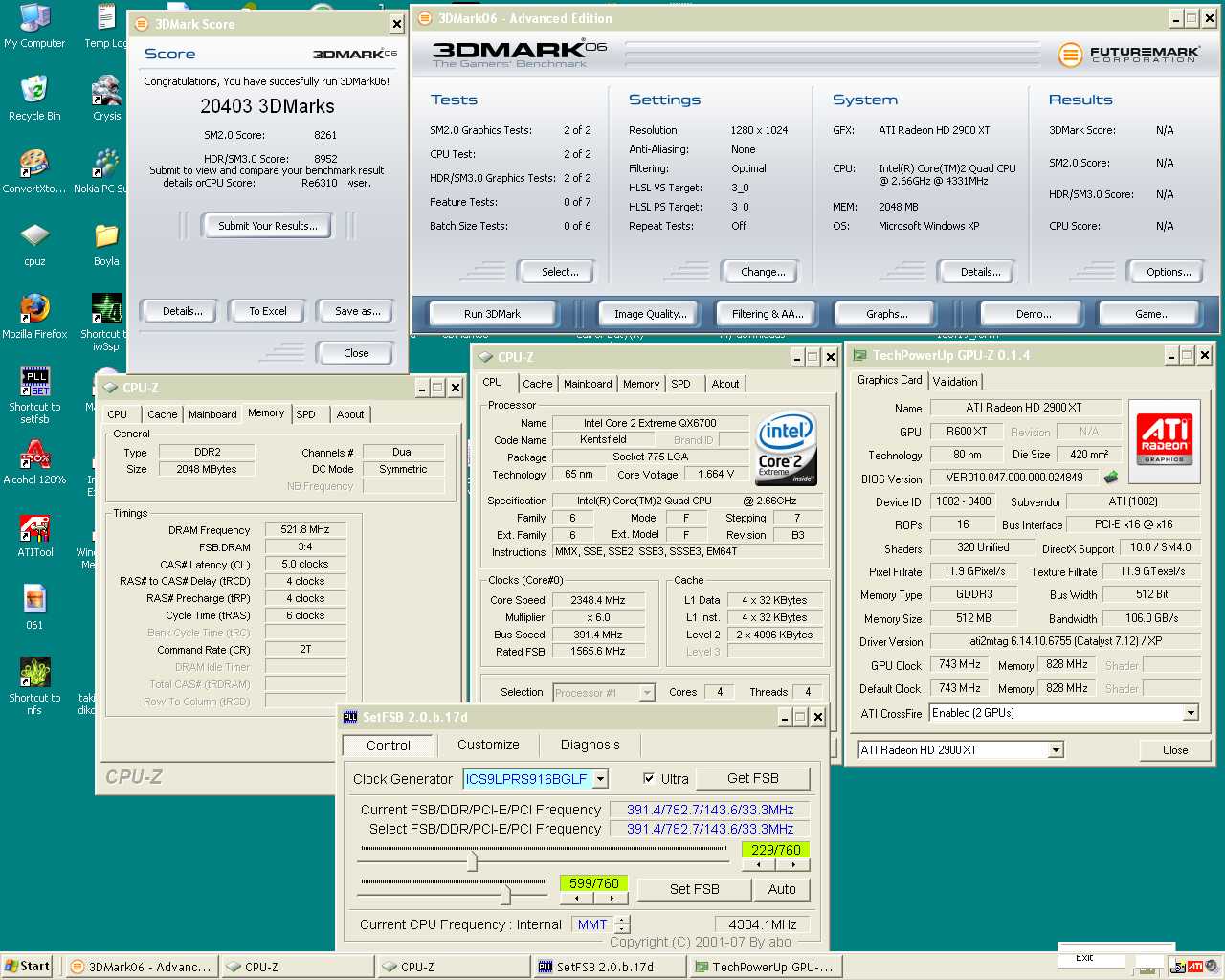Toggle the Ultra checkbox in SetFSB
The width and height of the screenshot is (1225, 980).
[x=649, y=779]
